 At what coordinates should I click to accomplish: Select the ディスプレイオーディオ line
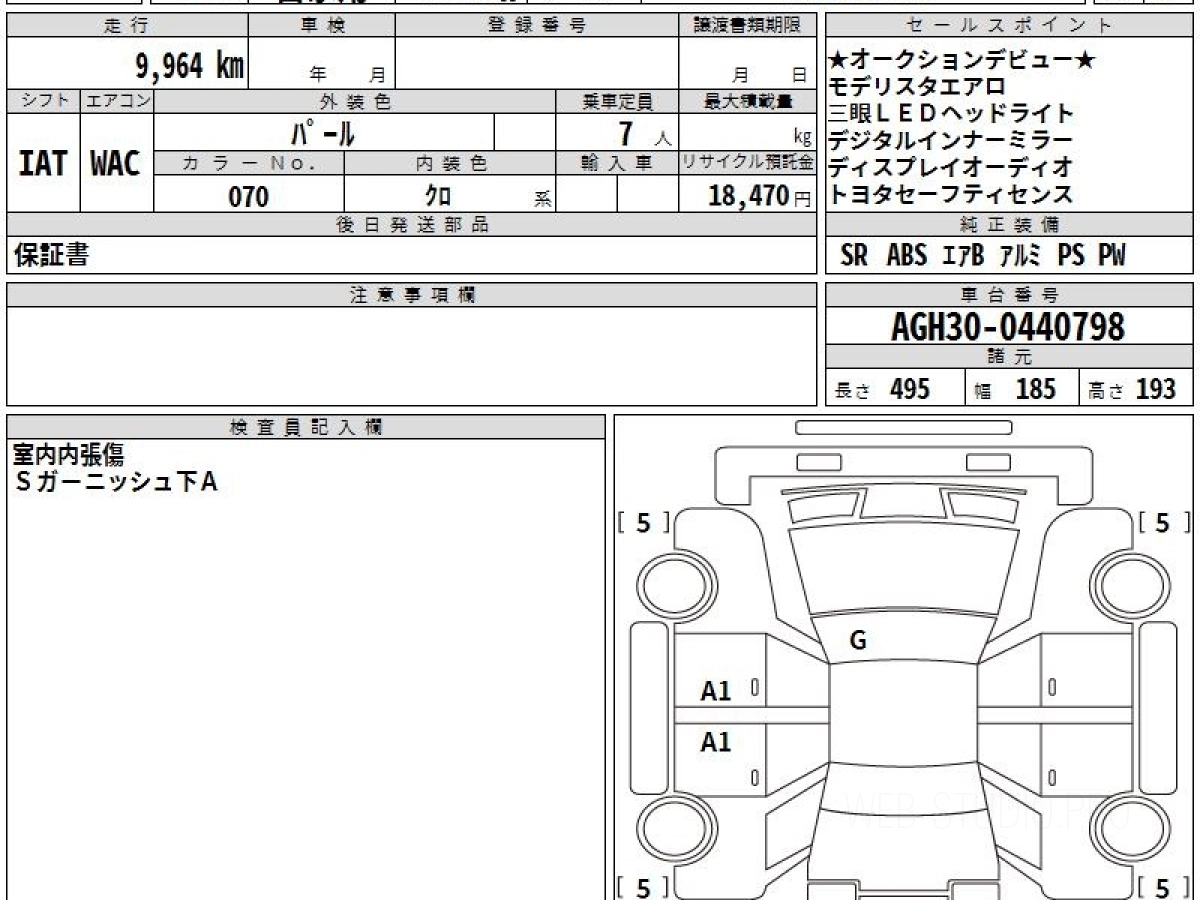pyautogui.click(x=951, y=167)
